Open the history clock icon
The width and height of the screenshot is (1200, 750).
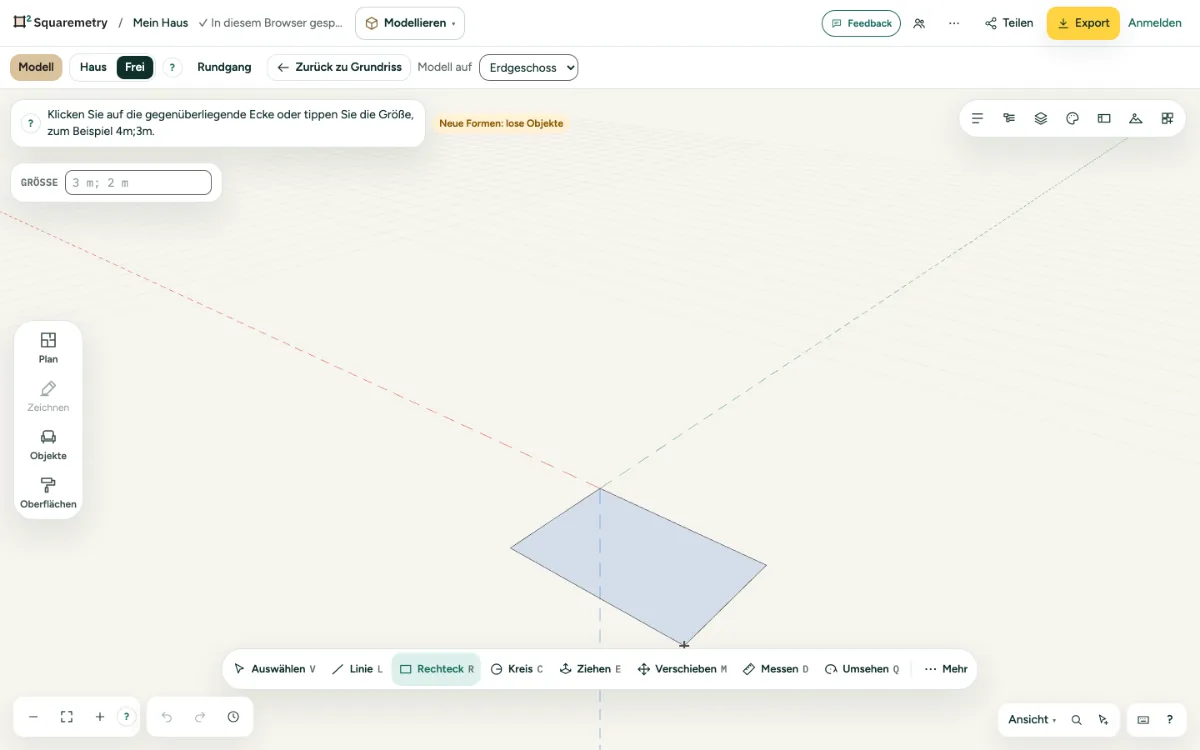233,717
